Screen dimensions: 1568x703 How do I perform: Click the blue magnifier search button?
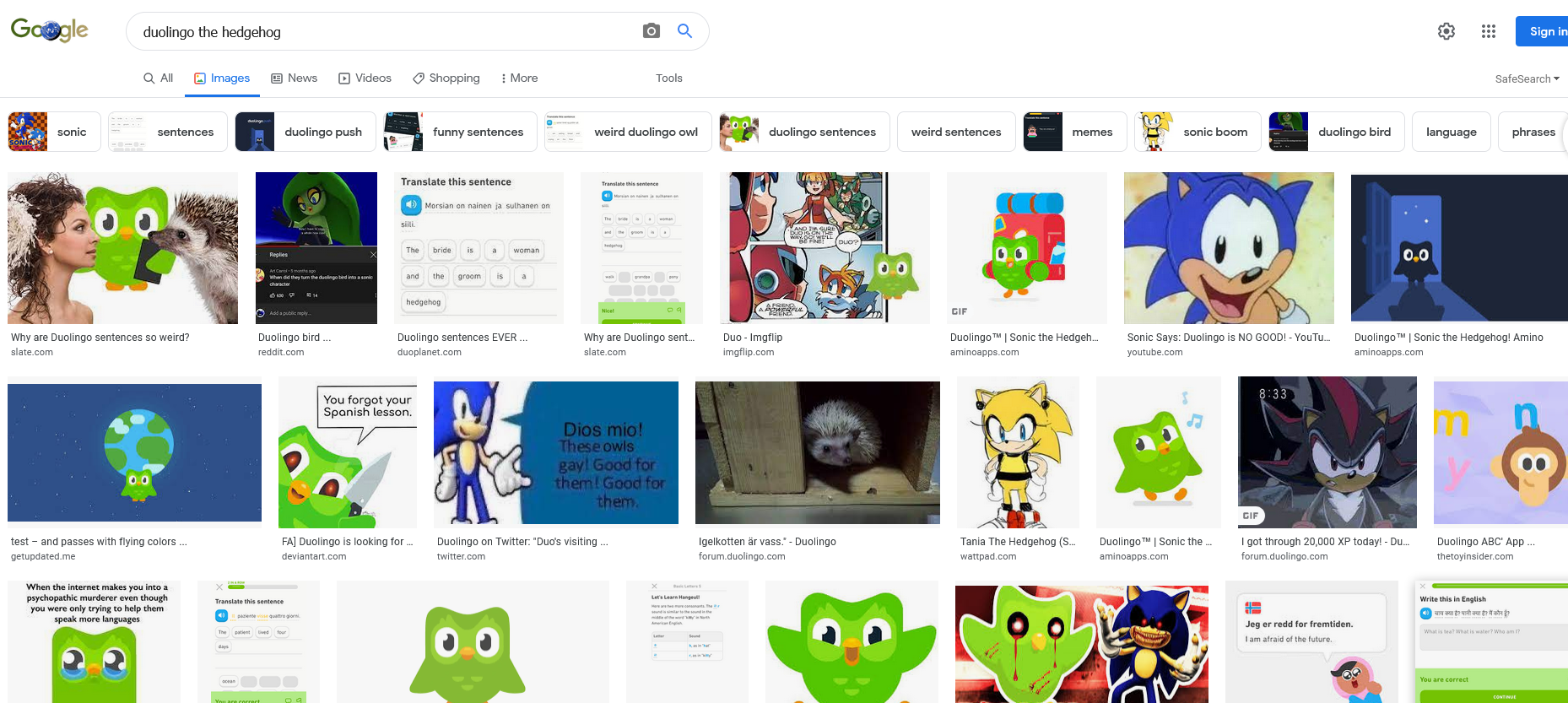685,31
